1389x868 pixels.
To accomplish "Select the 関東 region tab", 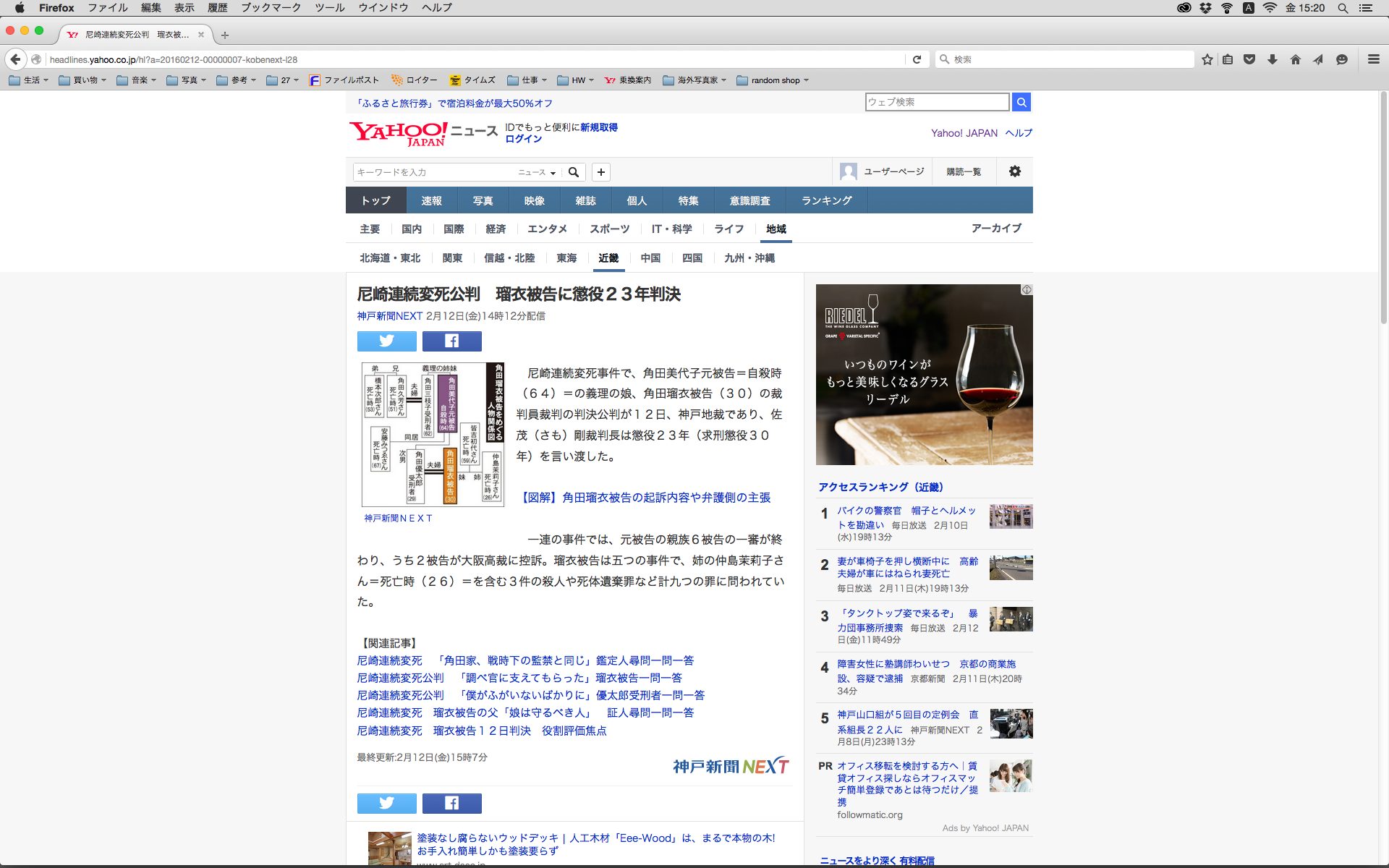I will click(x=452, y=258).
